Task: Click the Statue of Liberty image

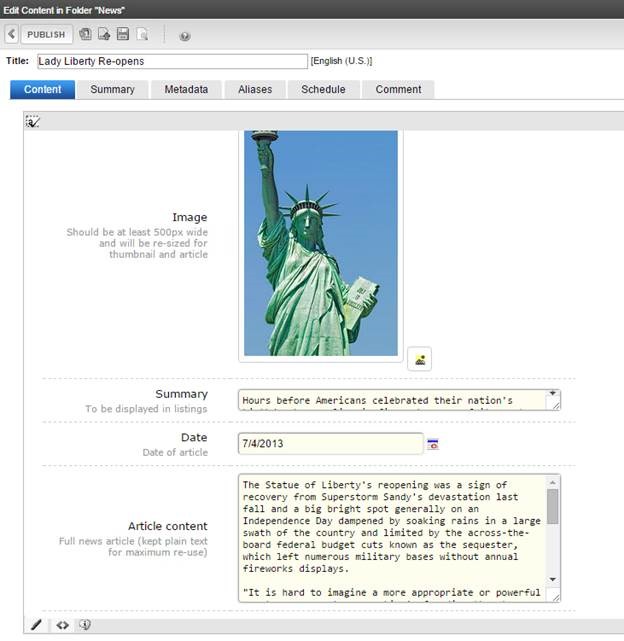Action: pos(320,242)
